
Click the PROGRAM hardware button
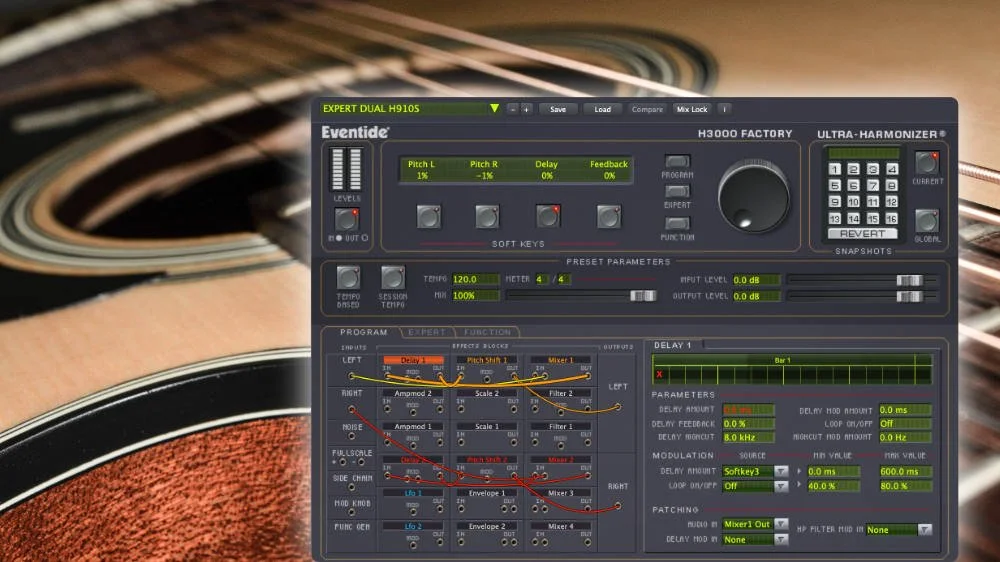click(677, 161)
